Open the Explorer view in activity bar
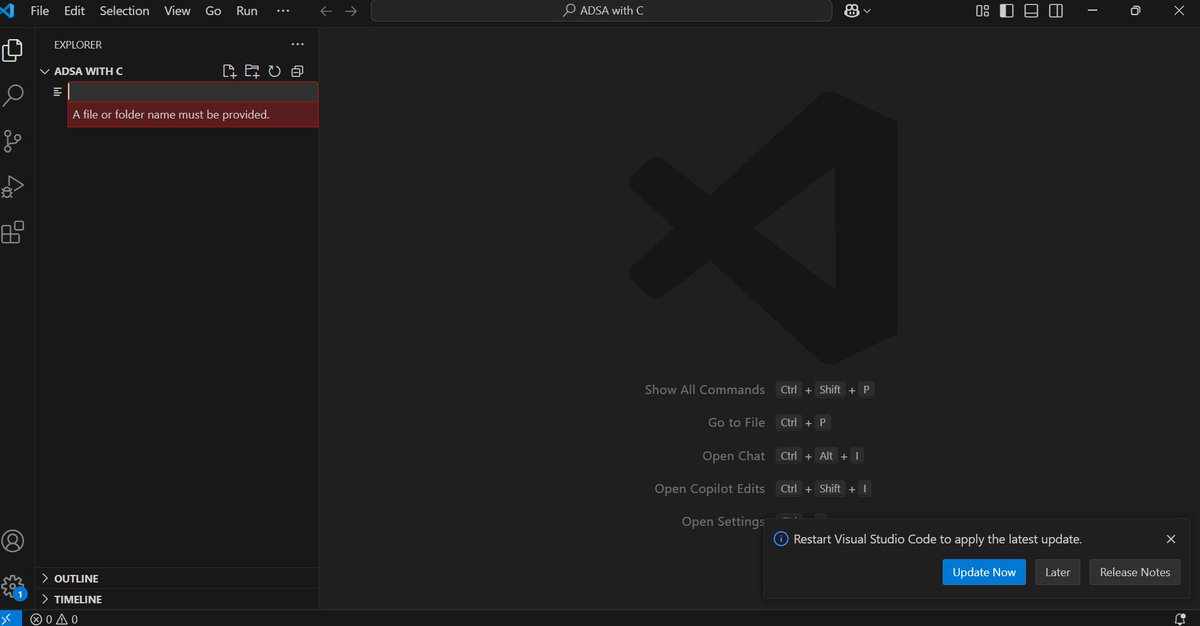Screen dimensions: 1200x626 (13, 50)
